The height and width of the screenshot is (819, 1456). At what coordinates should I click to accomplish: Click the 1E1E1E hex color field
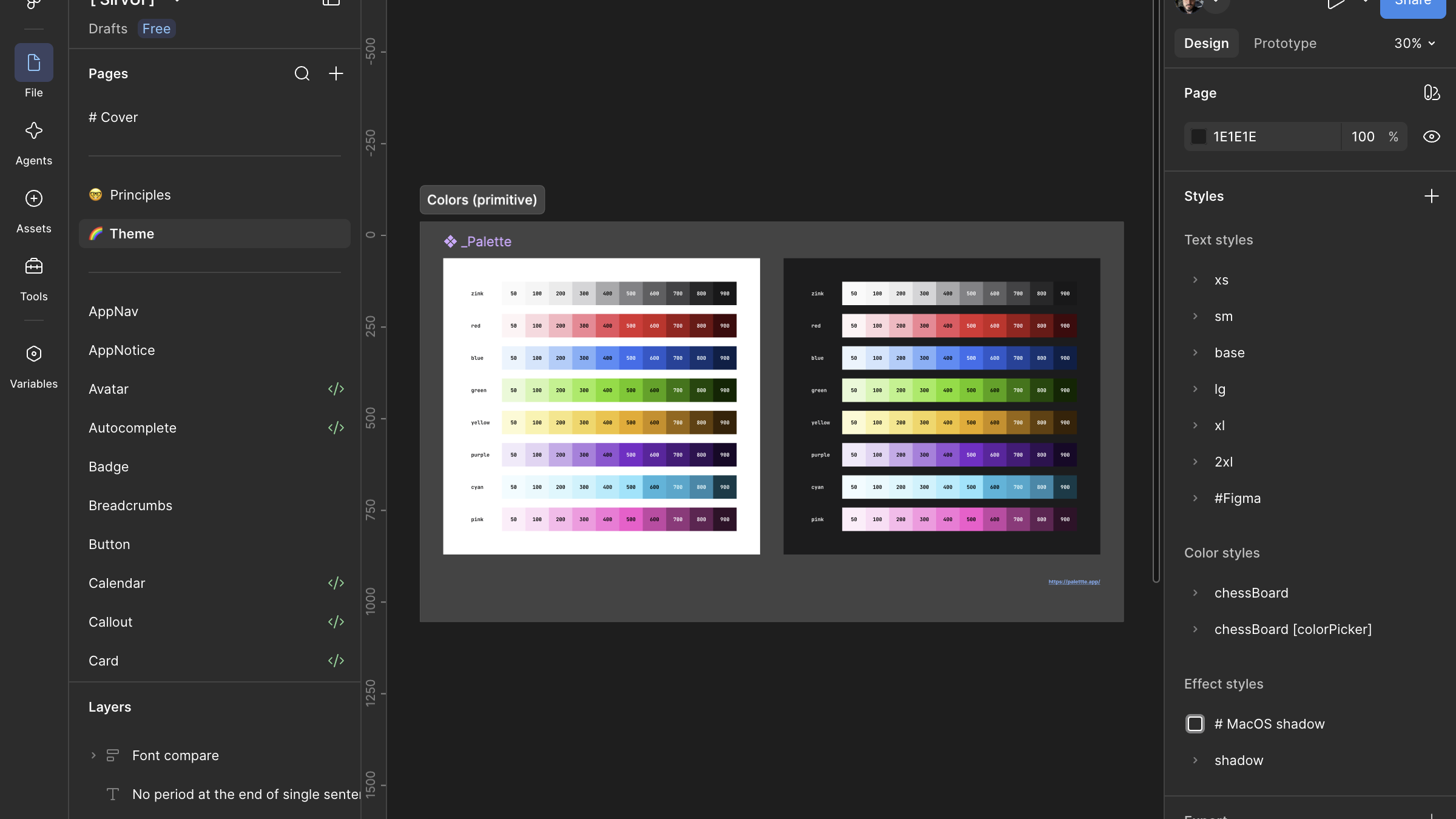pyautogui.click(x=1262, y=136)
